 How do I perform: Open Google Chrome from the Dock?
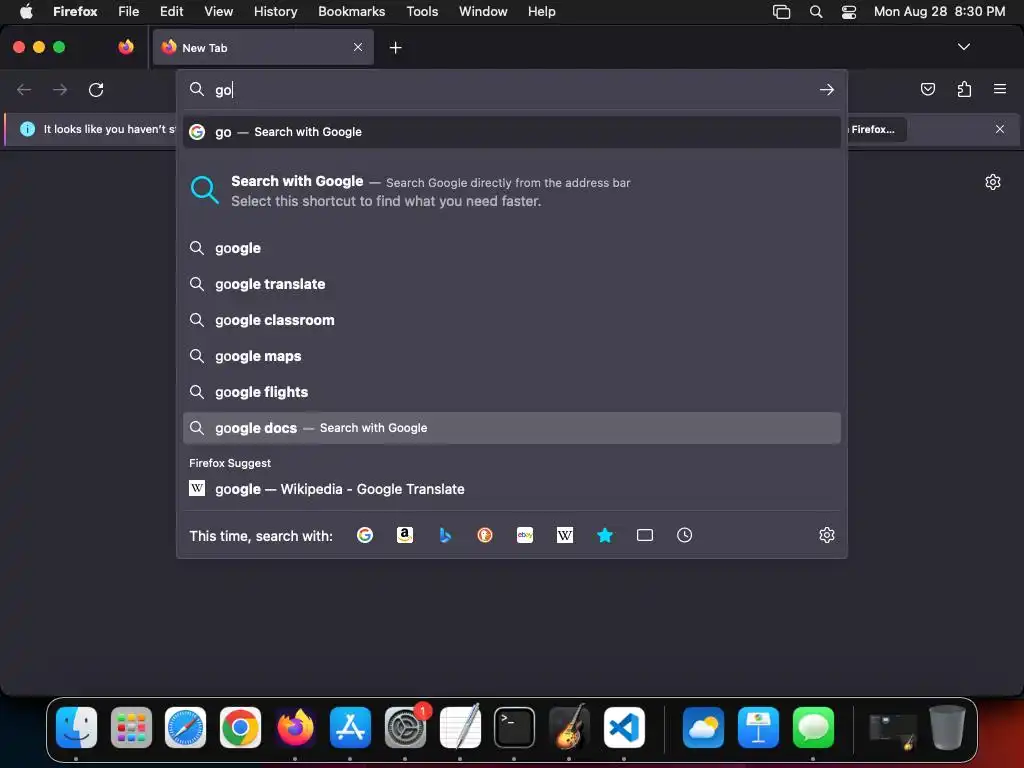tap(240, 728)
